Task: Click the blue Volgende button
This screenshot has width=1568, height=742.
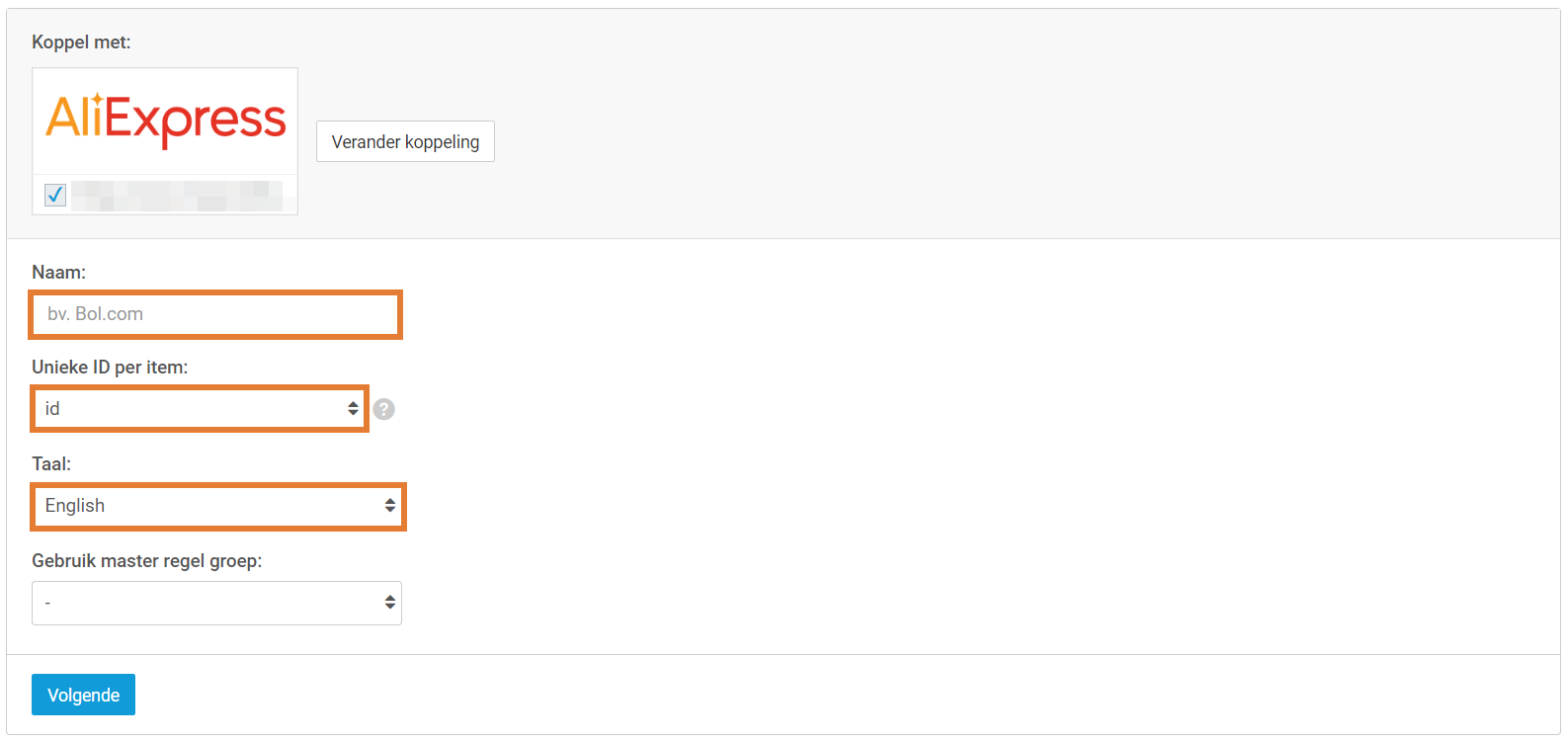Action: pyautogui.click(x=83, y=695)
